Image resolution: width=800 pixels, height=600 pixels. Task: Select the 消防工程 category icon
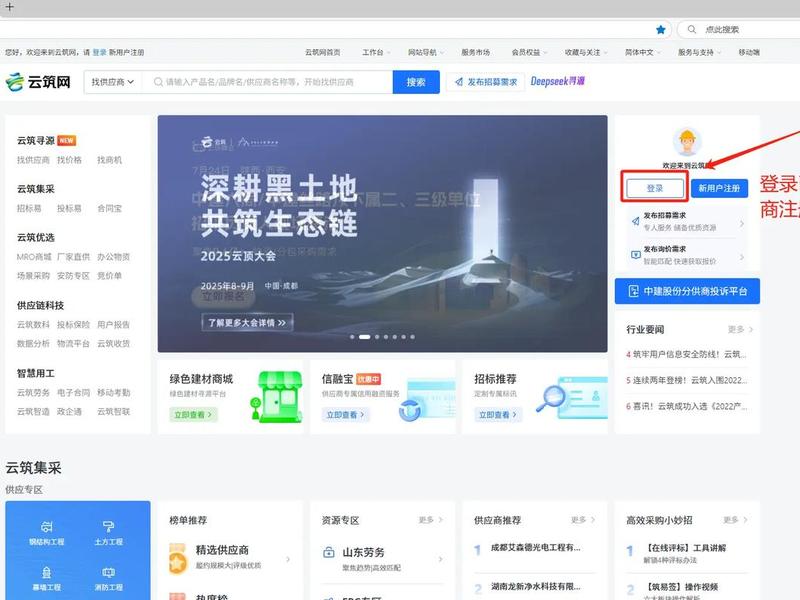[108, 573]
